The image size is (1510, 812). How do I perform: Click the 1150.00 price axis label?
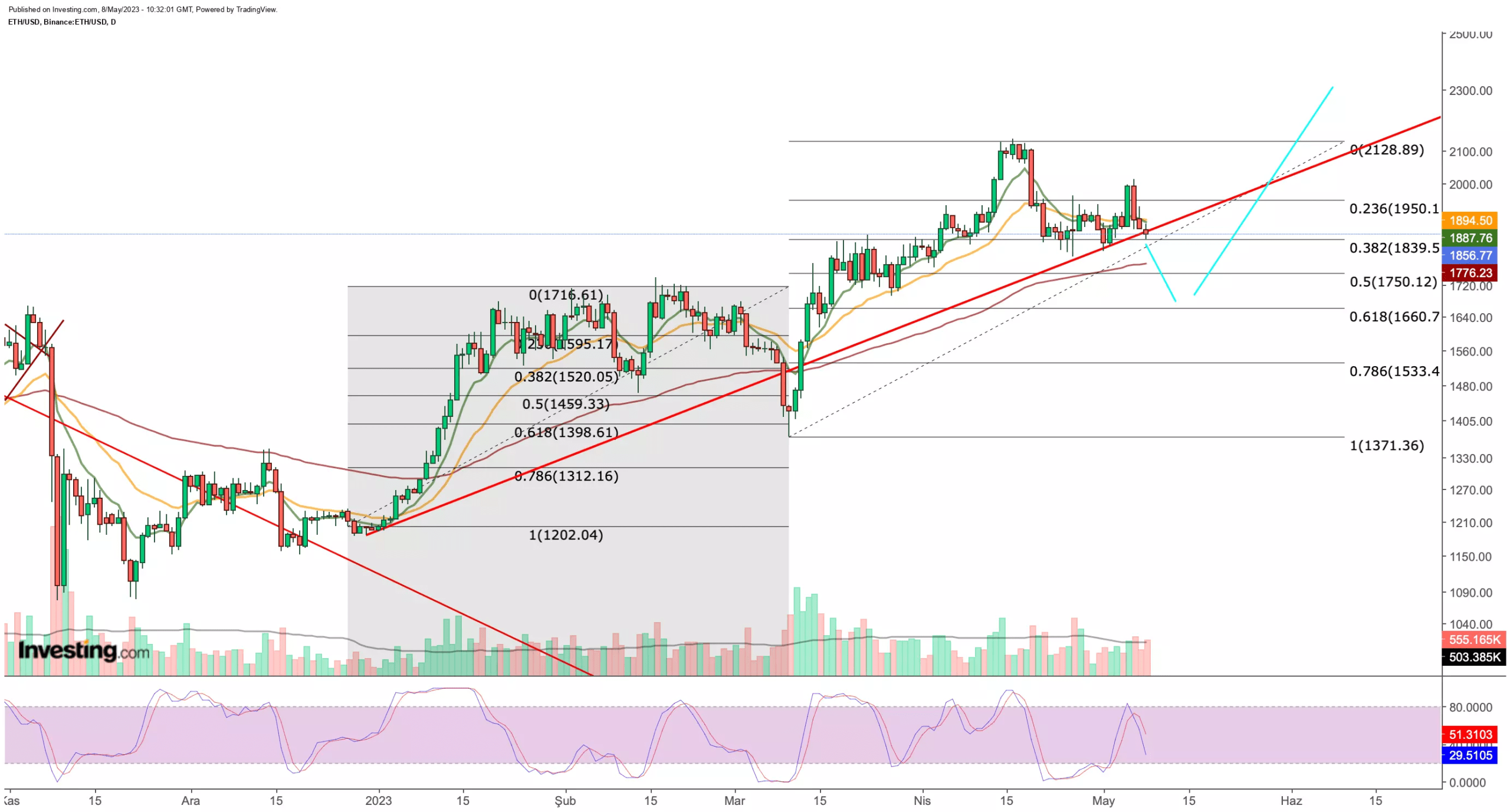tap(1470, 557)
